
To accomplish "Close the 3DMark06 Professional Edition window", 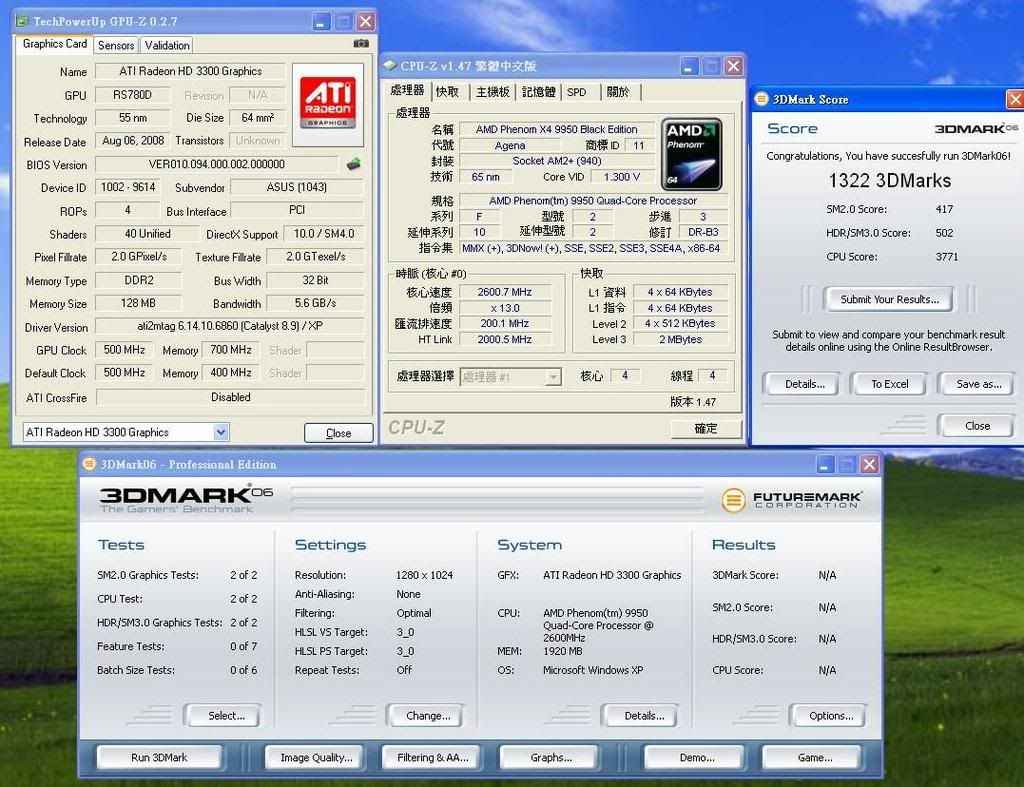I will [869, 464].
